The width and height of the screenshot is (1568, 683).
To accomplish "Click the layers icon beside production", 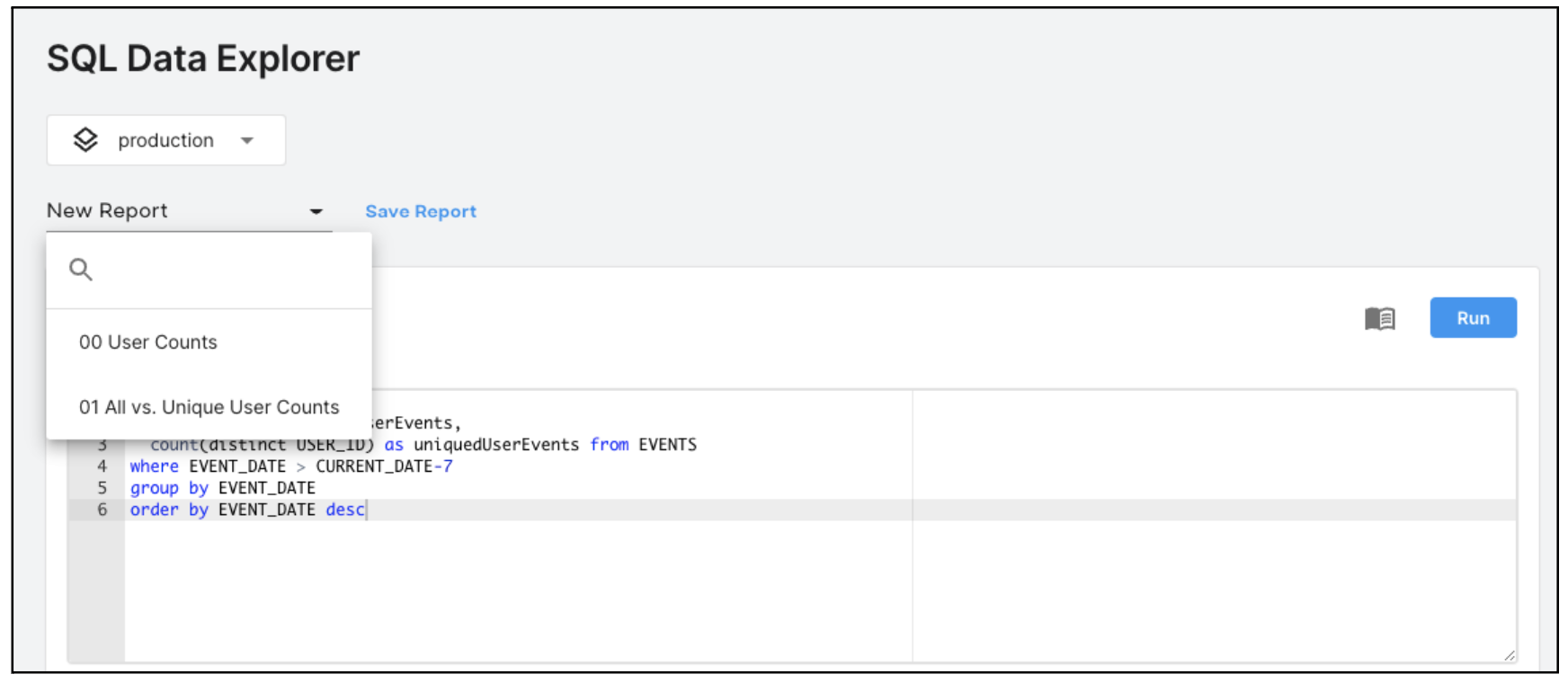I will pyautogui.click(x=85, y=140).
